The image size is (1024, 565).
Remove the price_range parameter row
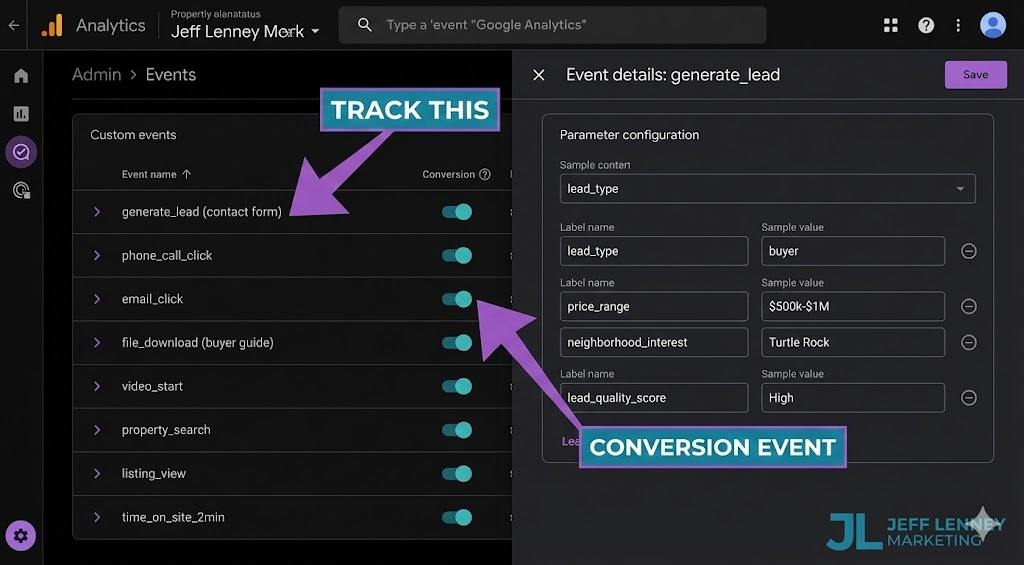[968, 306]
